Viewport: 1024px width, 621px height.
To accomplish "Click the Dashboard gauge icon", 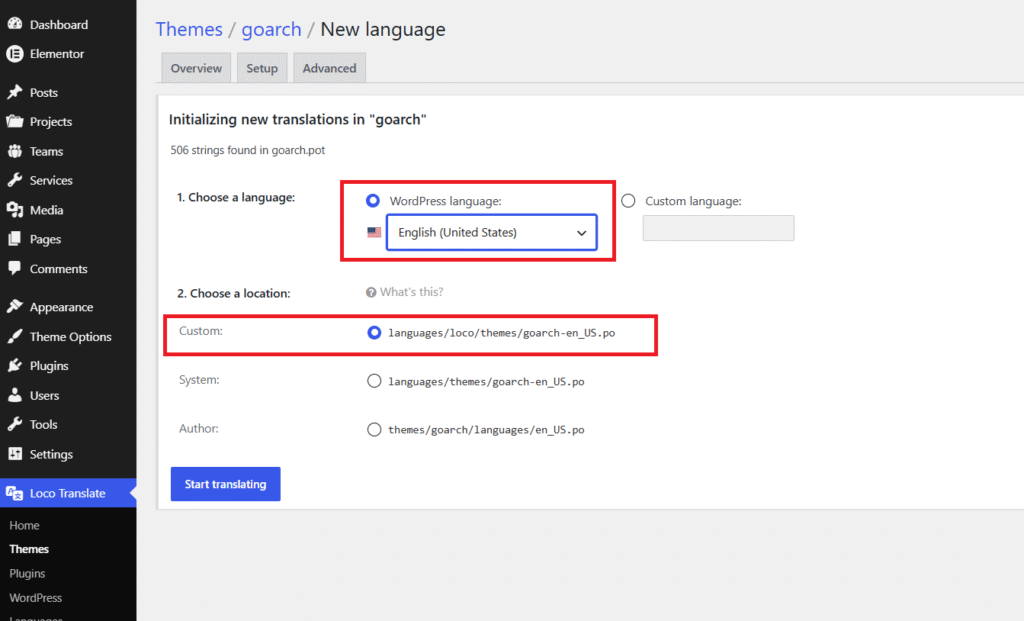I will [14, 24].
